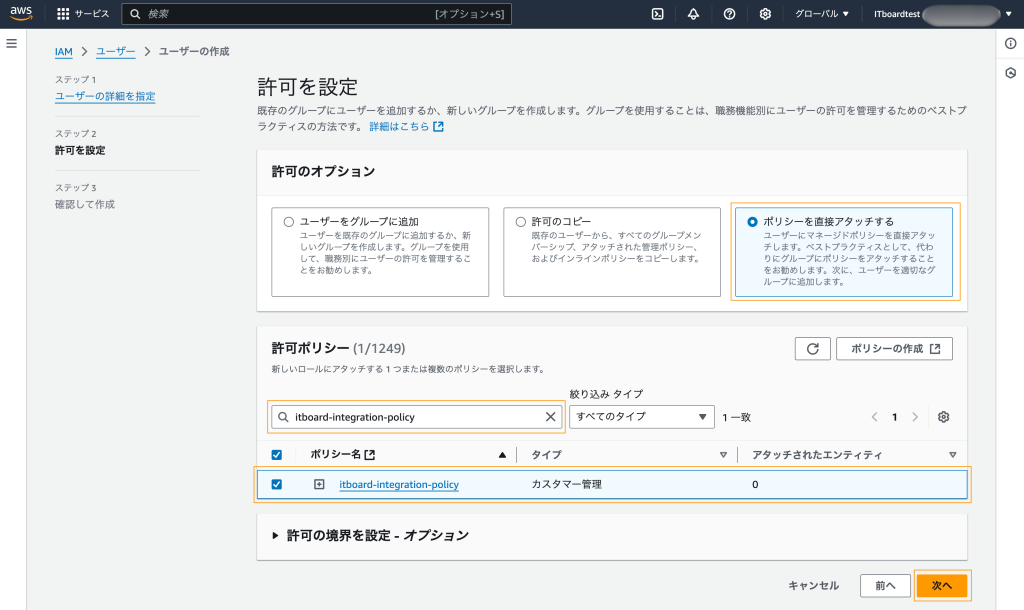Screen dimensions: 1024x610
Task: Open the left hamburger navigation menu
Action: pos(12,44)
